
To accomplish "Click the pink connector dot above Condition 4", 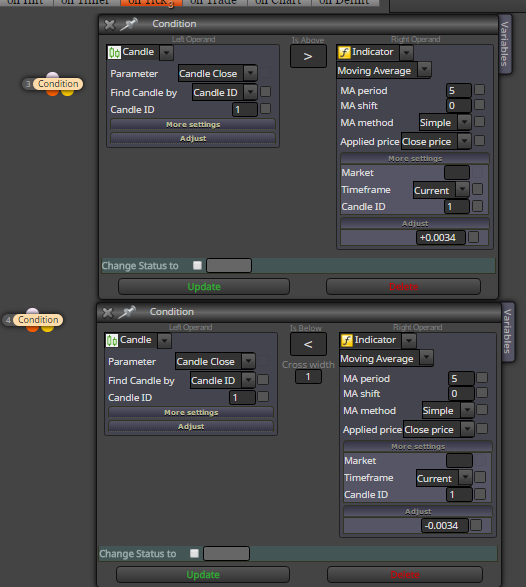I will point(33,311).
